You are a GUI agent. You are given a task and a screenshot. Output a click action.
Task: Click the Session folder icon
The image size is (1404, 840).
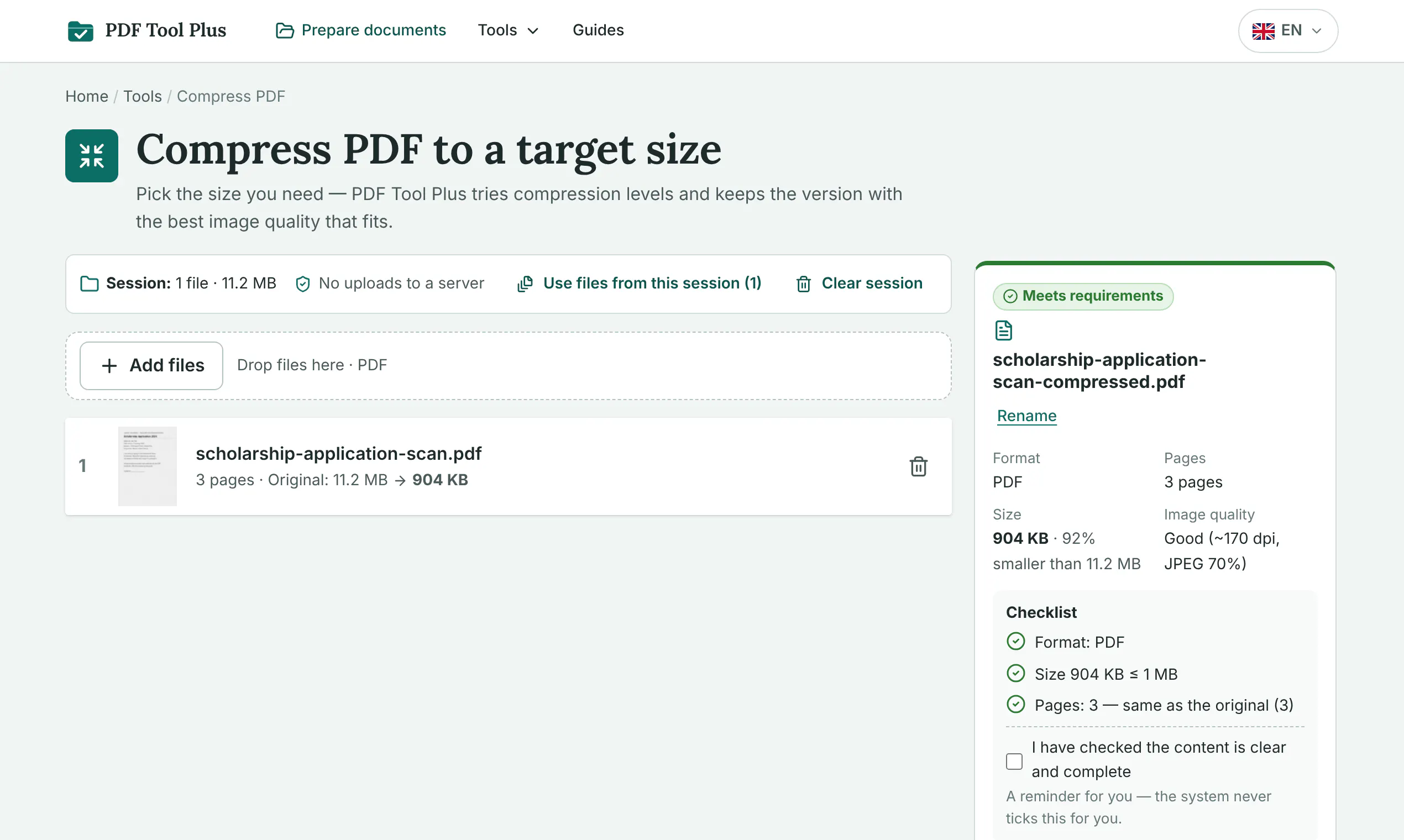tap(90, 283)
